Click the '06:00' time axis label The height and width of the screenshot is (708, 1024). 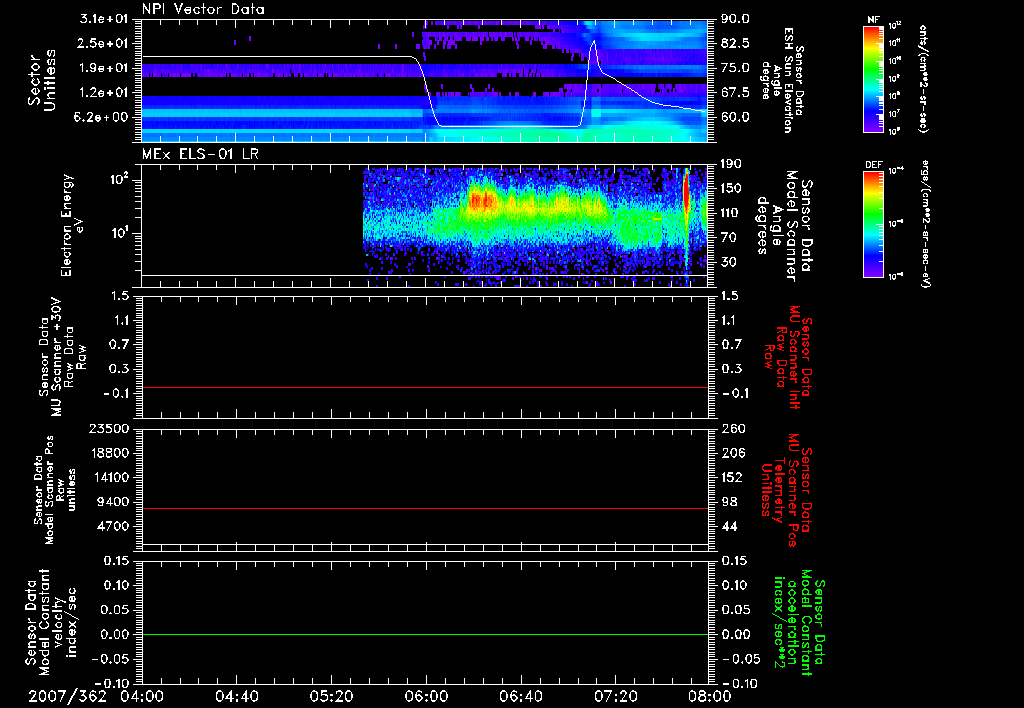click(x=426, y=696)
